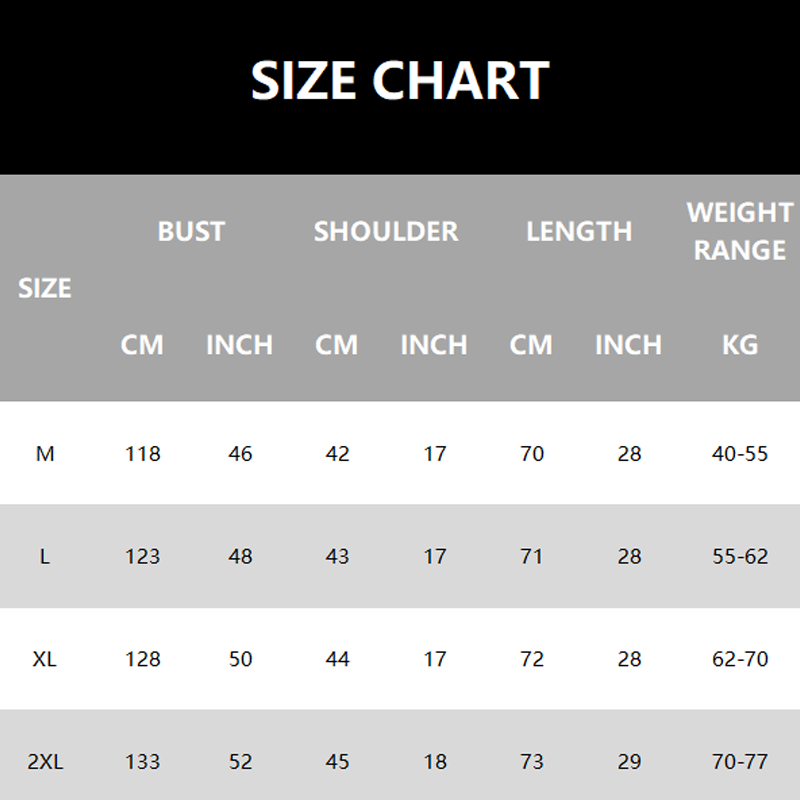Click the XL size row label
Screen dimensions: 800x800
point(45,659)
